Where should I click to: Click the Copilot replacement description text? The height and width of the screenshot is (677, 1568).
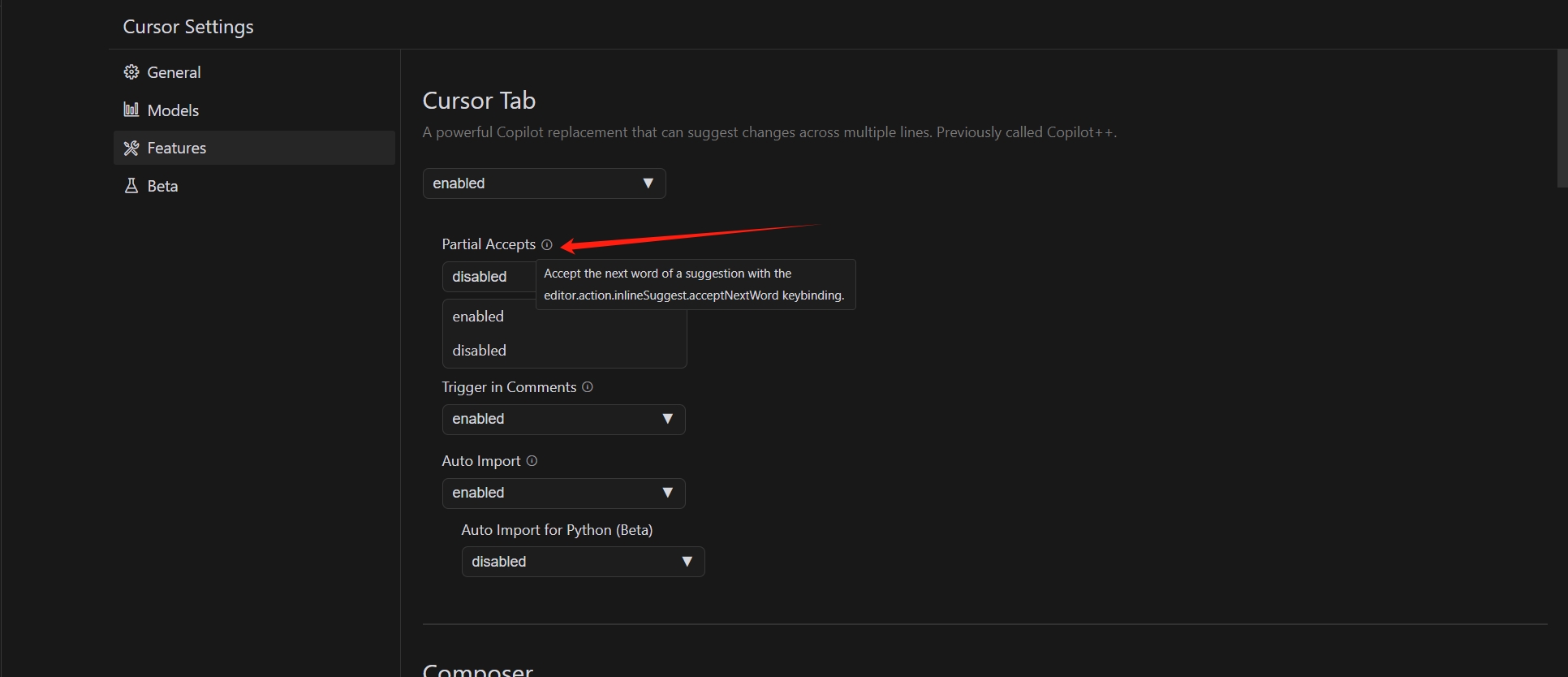pos(769,132)
